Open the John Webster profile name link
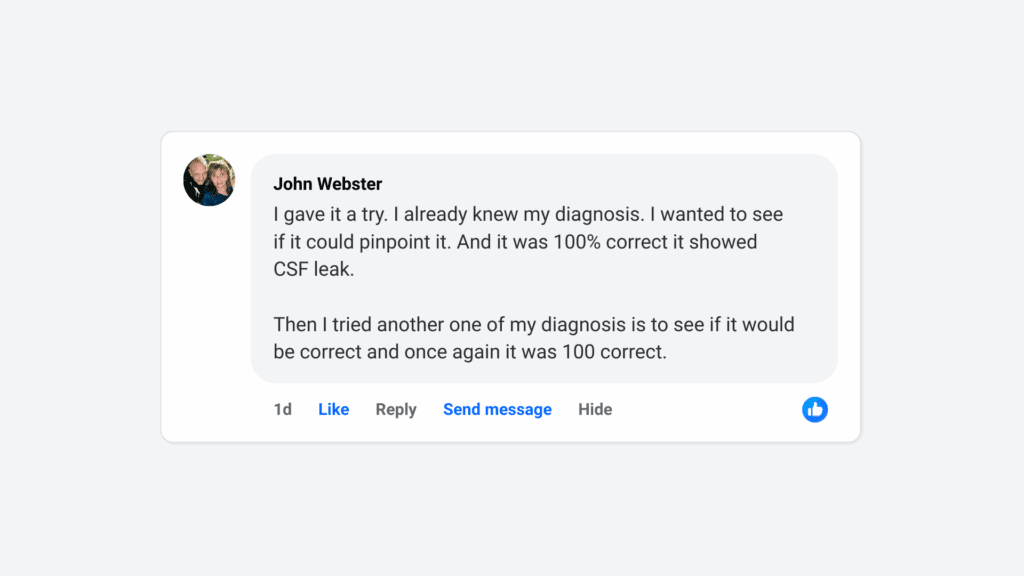 tap(327, 184)
